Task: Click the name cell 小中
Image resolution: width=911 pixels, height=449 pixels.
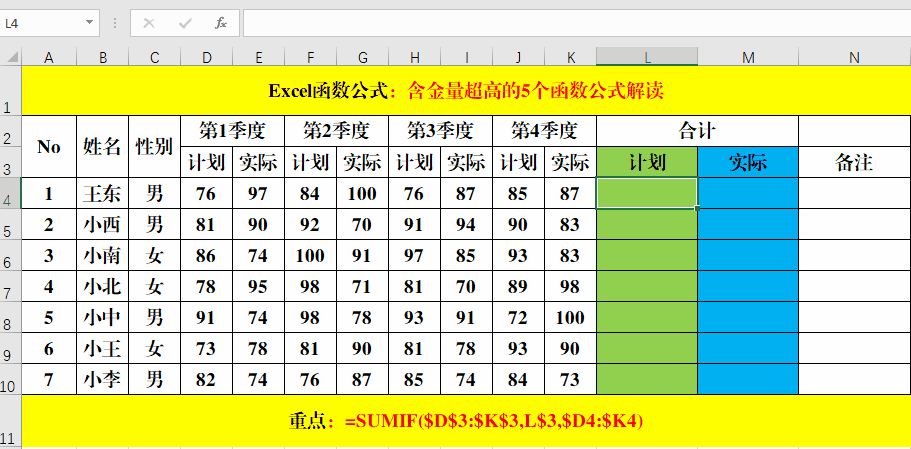Action: [x=102, y=317]
